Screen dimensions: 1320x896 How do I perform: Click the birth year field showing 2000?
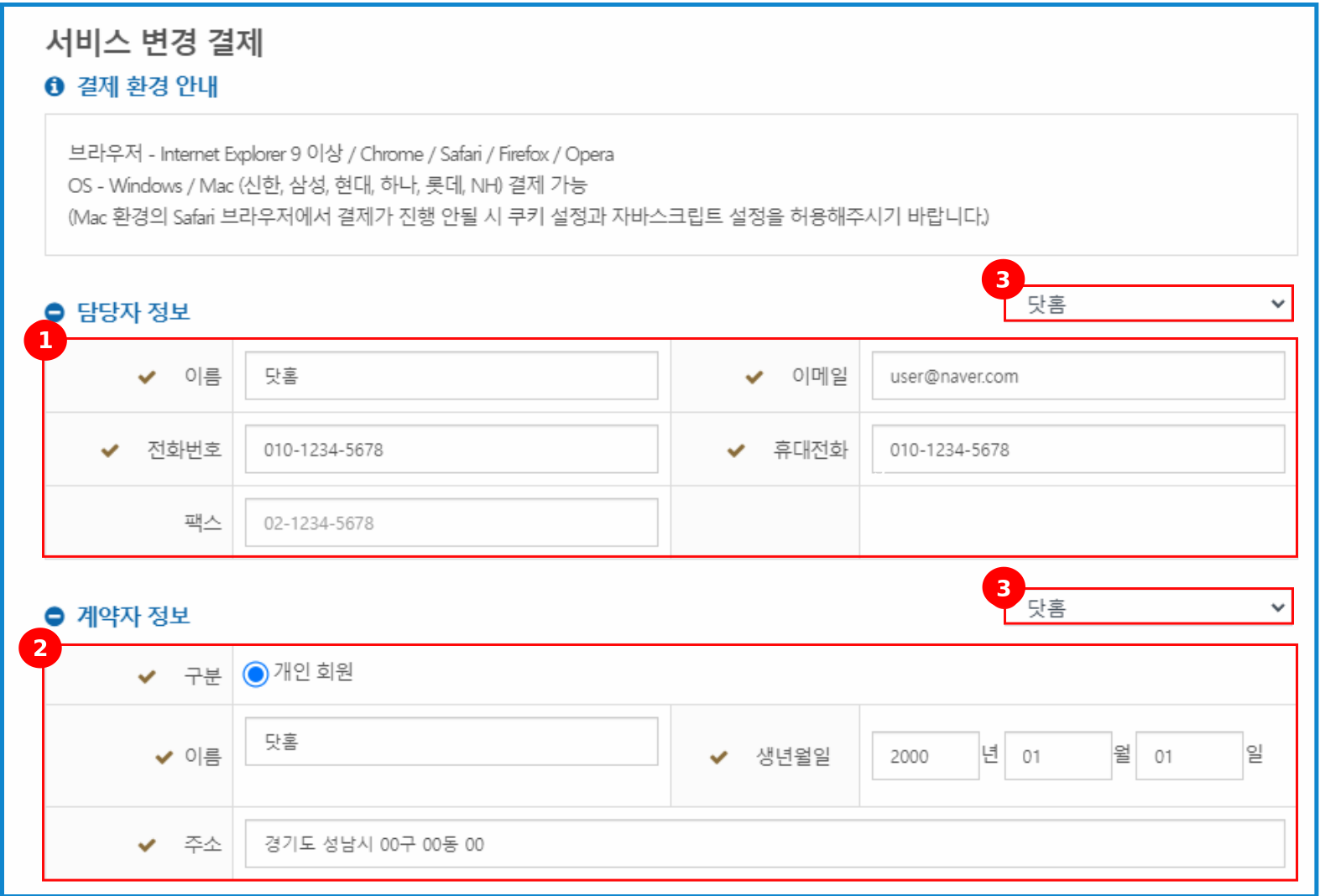click(x=925, y=756)
